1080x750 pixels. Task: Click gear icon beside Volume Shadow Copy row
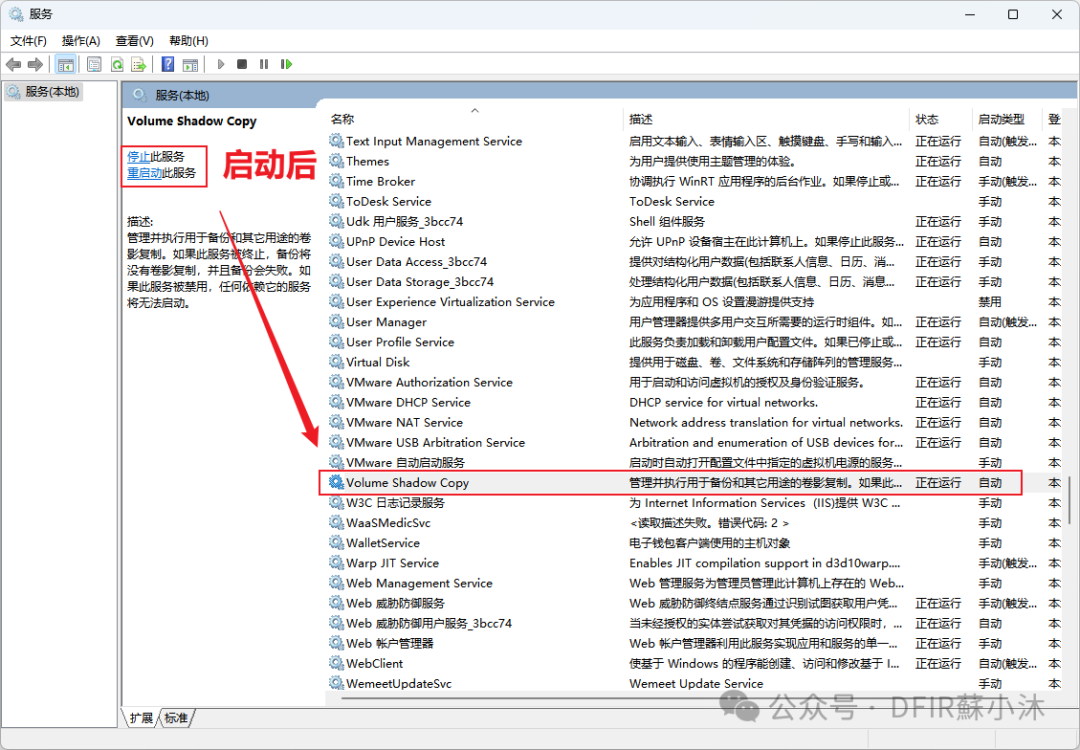[336, 482]
